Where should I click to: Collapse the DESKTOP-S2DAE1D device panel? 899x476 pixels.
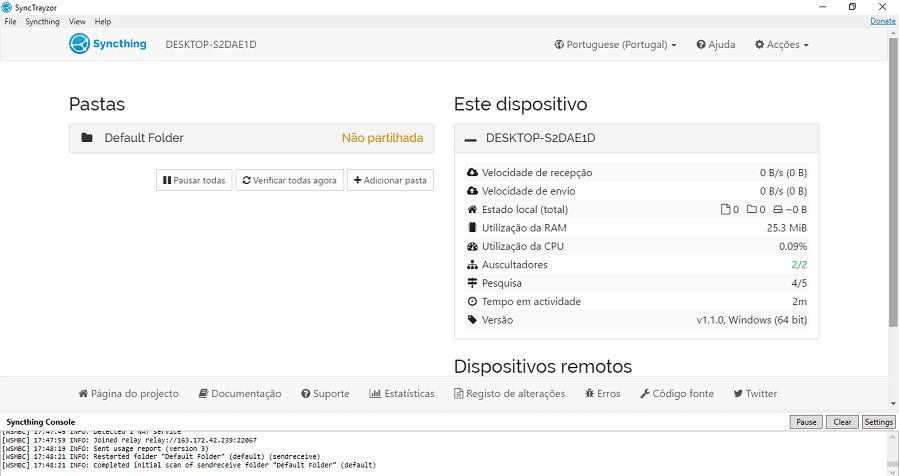tap(636, 138)
